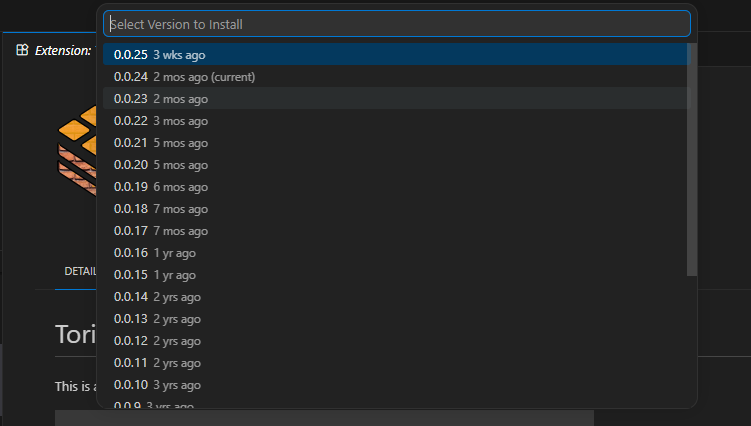Pick version 0.0.10 from three years ago
The width and height of the screenshot is (751, 426).
pyautogui.click(x=157, y=385)
